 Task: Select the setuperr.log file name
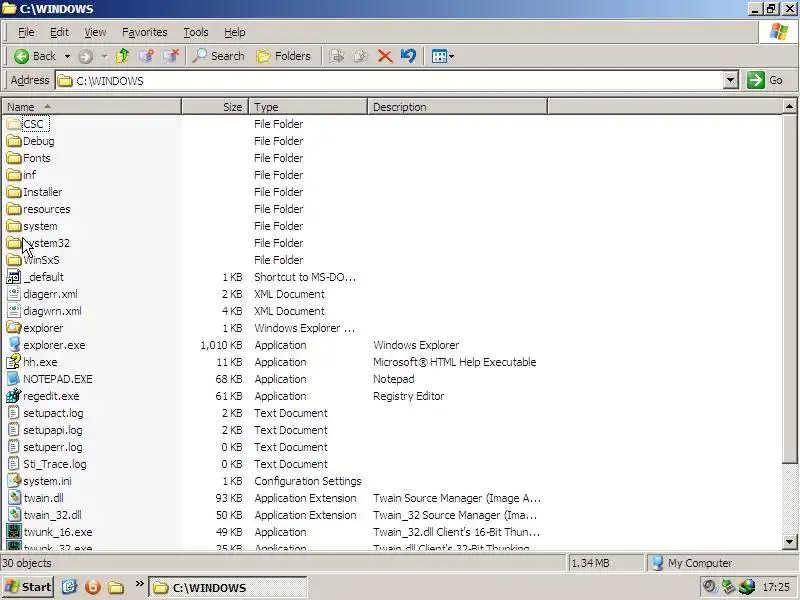coord(53,447)
